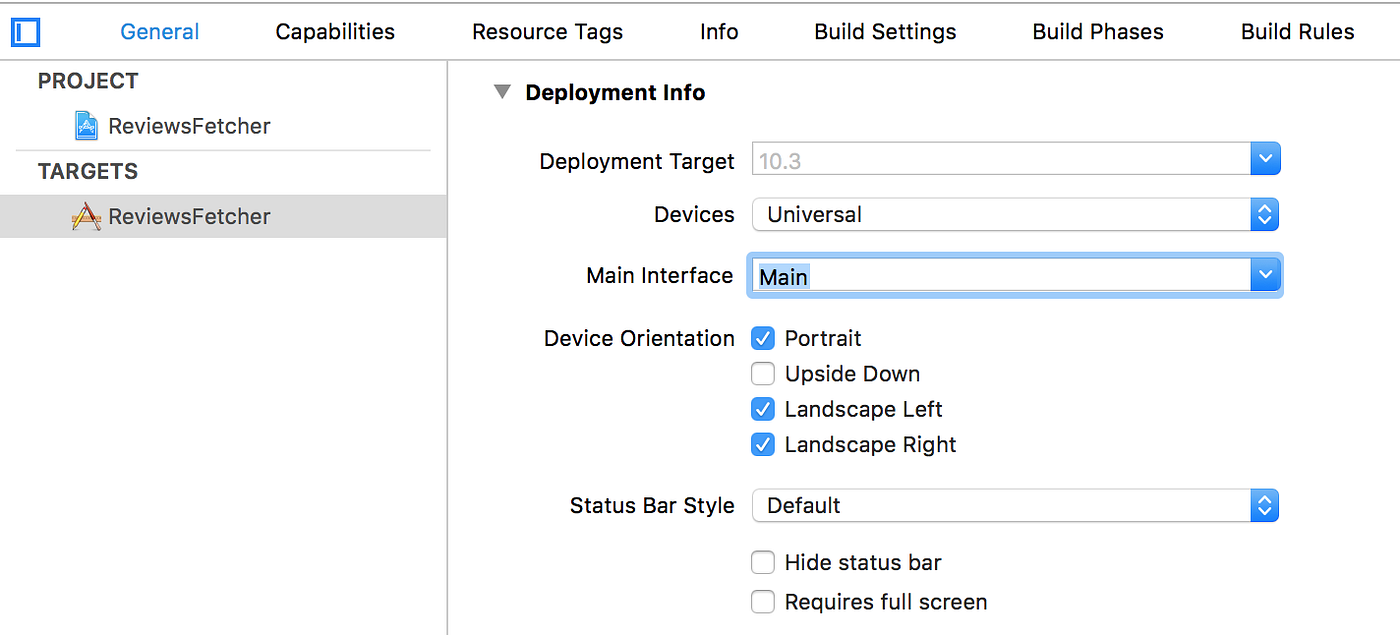The height and width of the screenshot is (635, 1400).
Task: Open the Build Settings tab
Action: [x=885, y=32]
